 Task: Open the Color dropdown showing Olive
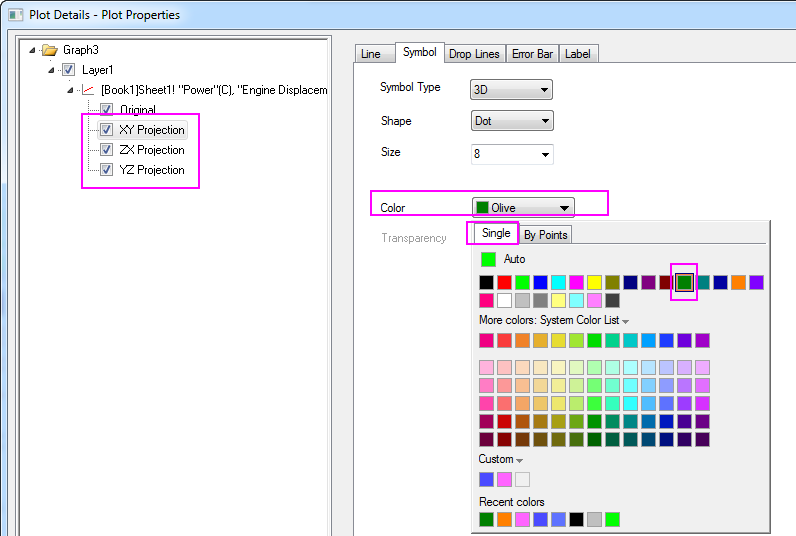[x=523, y=208]
